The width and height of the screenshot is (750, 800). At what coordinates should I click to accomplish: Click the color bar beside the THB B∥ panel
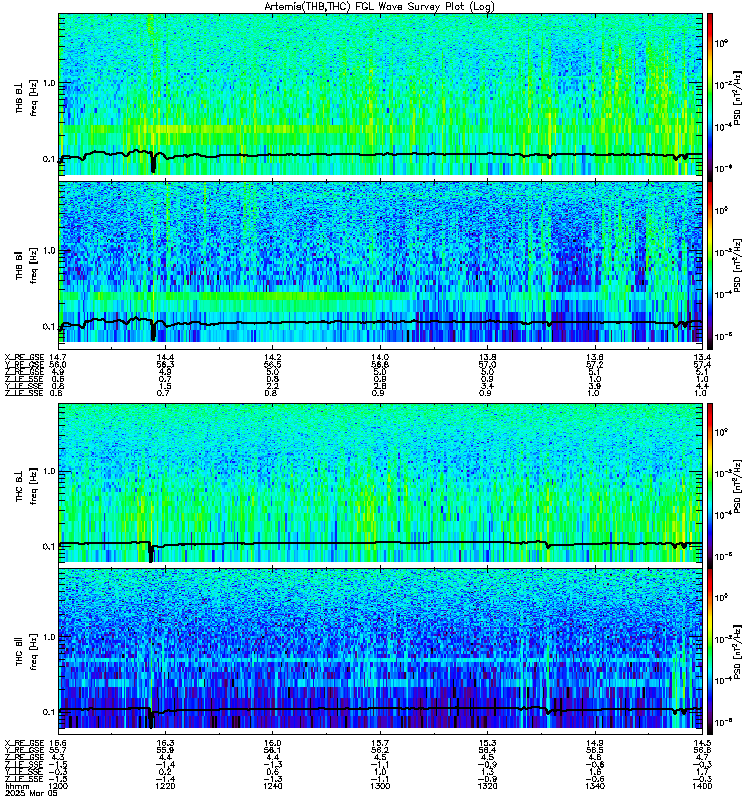pos(710,266)
